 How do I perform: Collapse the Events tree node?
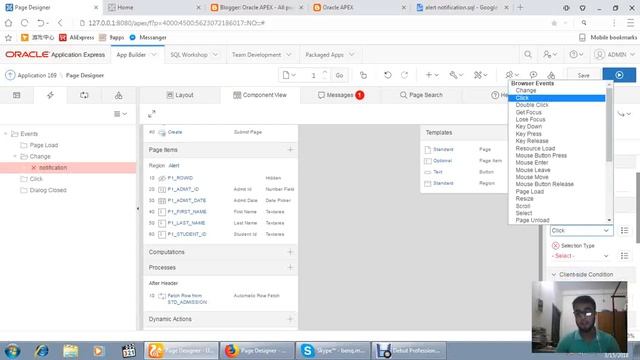click(x=6, y=134)
